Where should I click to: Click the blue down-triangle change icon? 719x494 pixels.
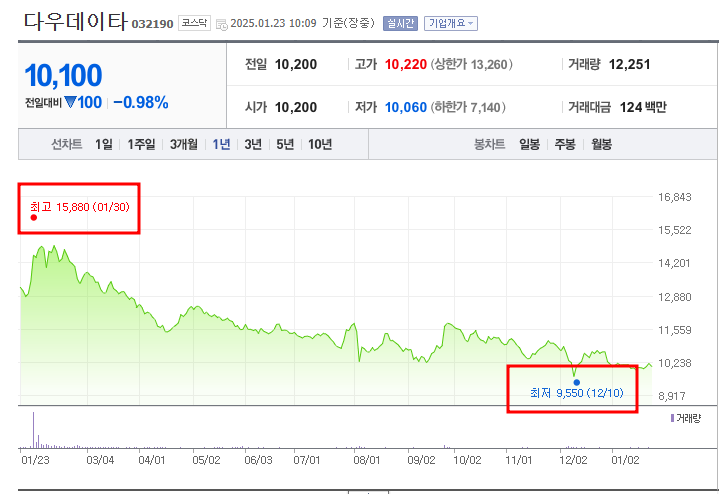(70, 102)
